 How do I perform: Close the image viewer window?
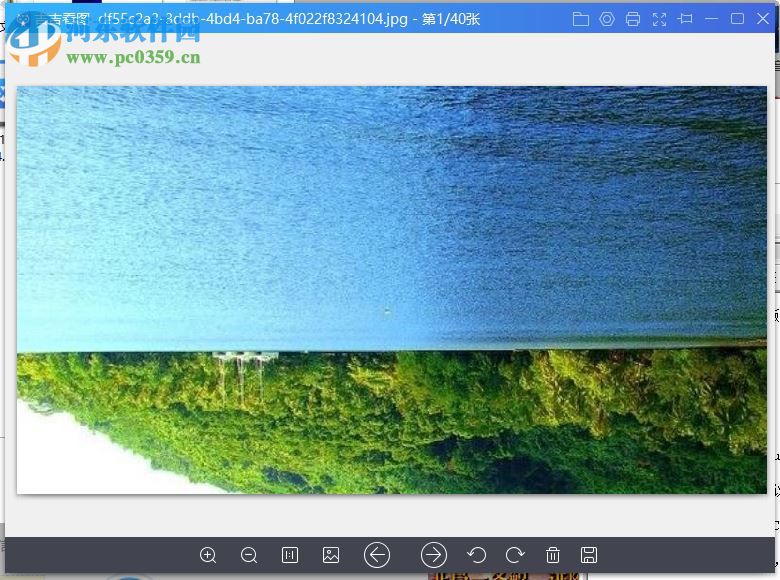point(763,19)
